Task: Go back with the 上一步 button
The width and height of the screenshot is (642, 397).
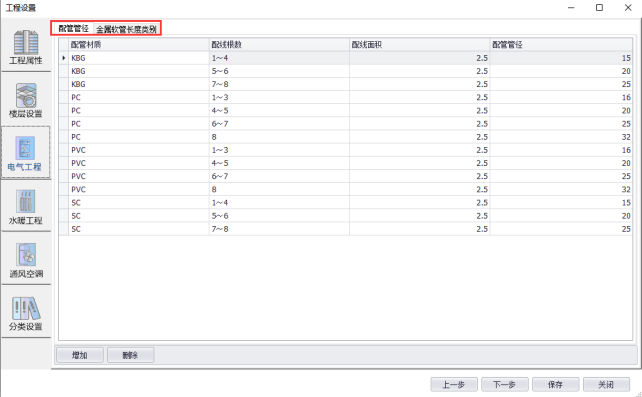Action: [x=454, y=384]
